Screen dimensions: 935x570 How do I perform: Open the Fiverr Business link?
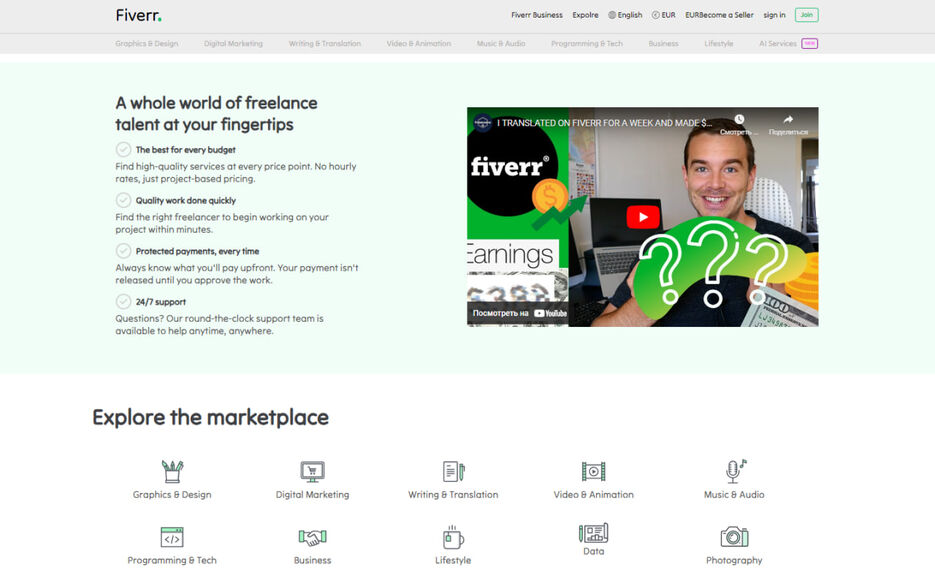click(537, 15)
